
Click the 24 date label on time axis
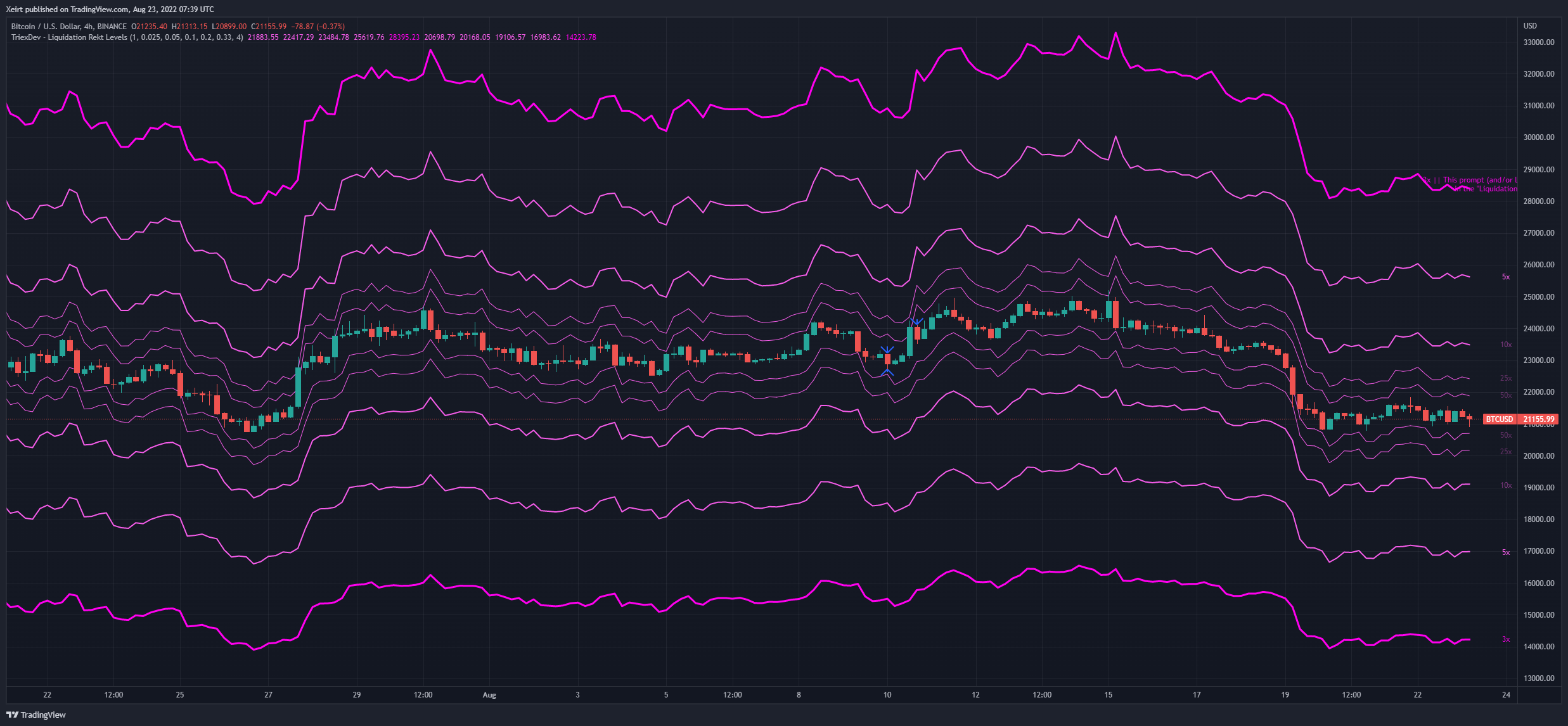pos(1506,695)
